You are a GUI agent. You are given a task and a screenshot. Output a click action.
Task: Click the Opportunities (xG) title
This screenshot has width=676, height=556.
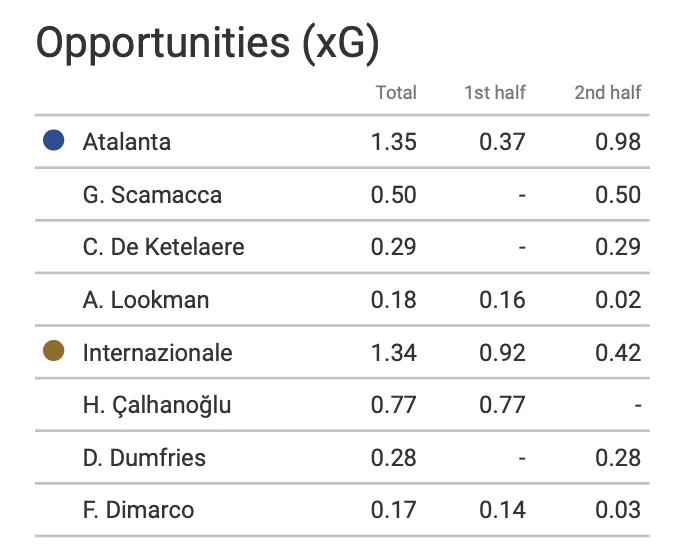pyautogui.click(x=208, y=44)
